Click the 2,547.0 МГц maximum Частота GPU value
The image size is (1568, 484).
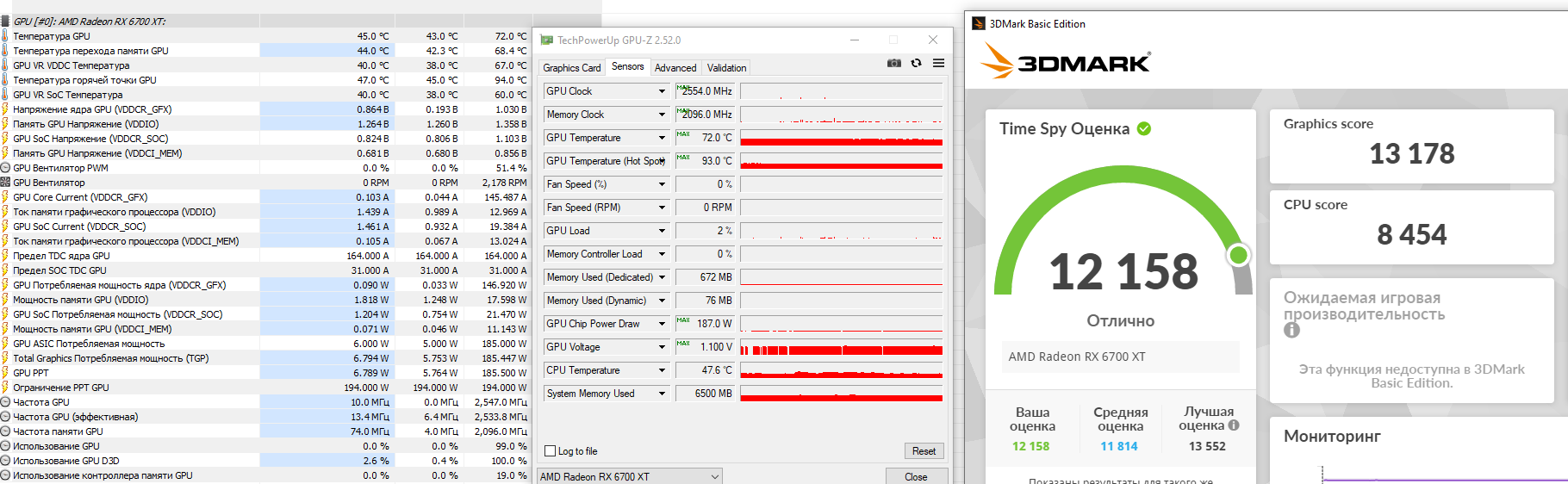(501, 402)
